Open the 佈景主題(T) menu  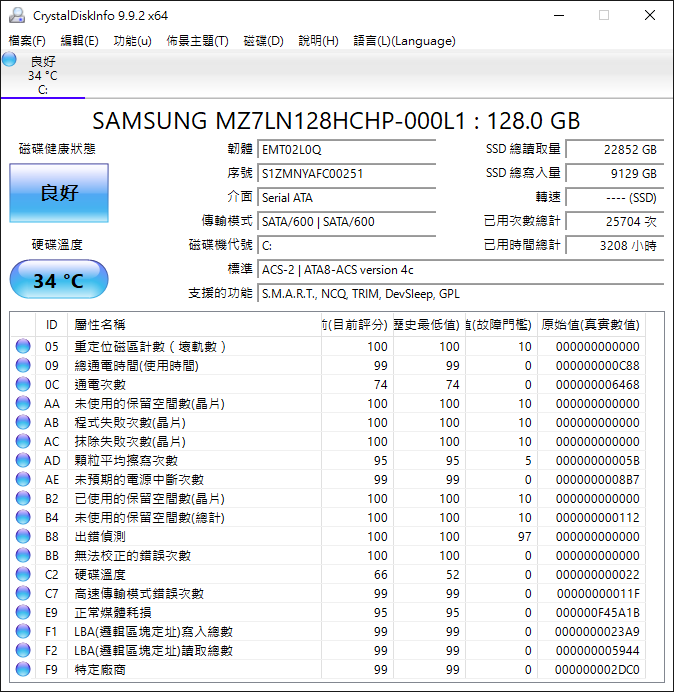tap(197, 41)
